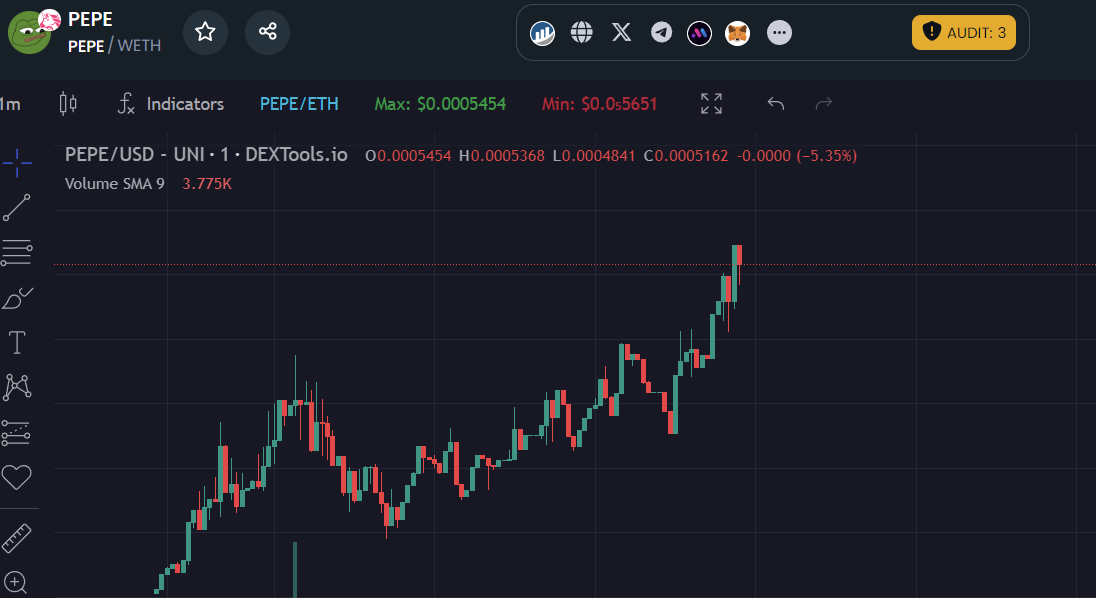Select the ruler measure tool
The width and height of the screenshot is (1096, 598).
coord(17,539)
